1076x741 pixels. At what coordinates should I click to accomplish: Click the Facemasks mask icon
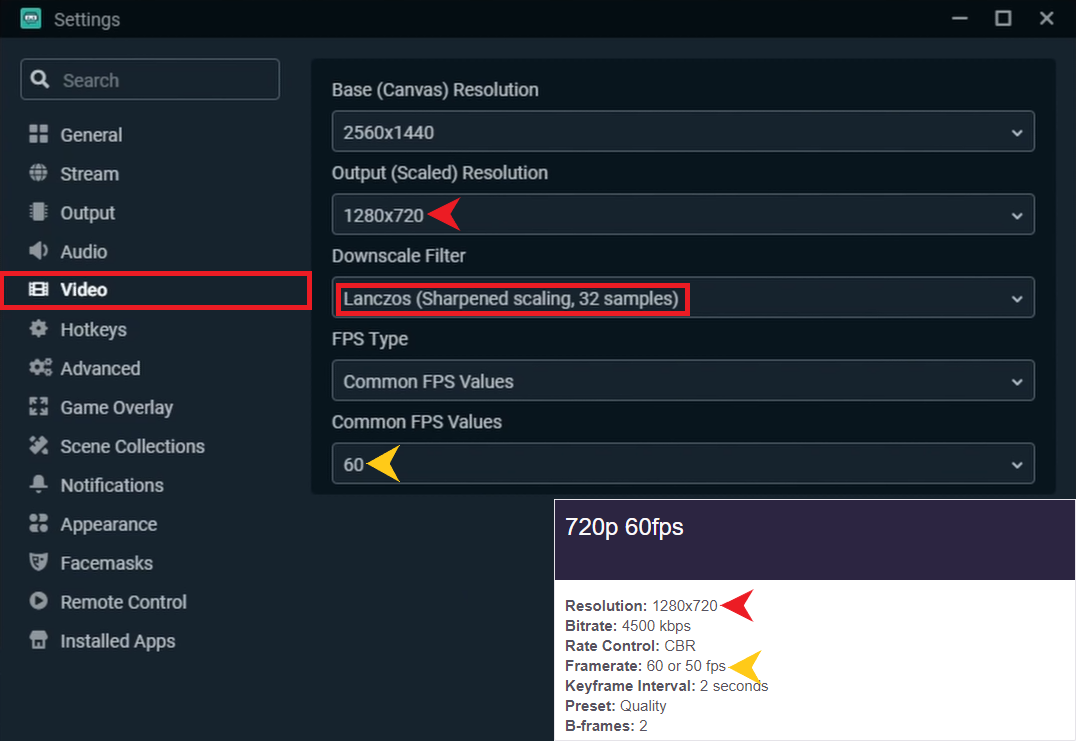click(38, 562)
